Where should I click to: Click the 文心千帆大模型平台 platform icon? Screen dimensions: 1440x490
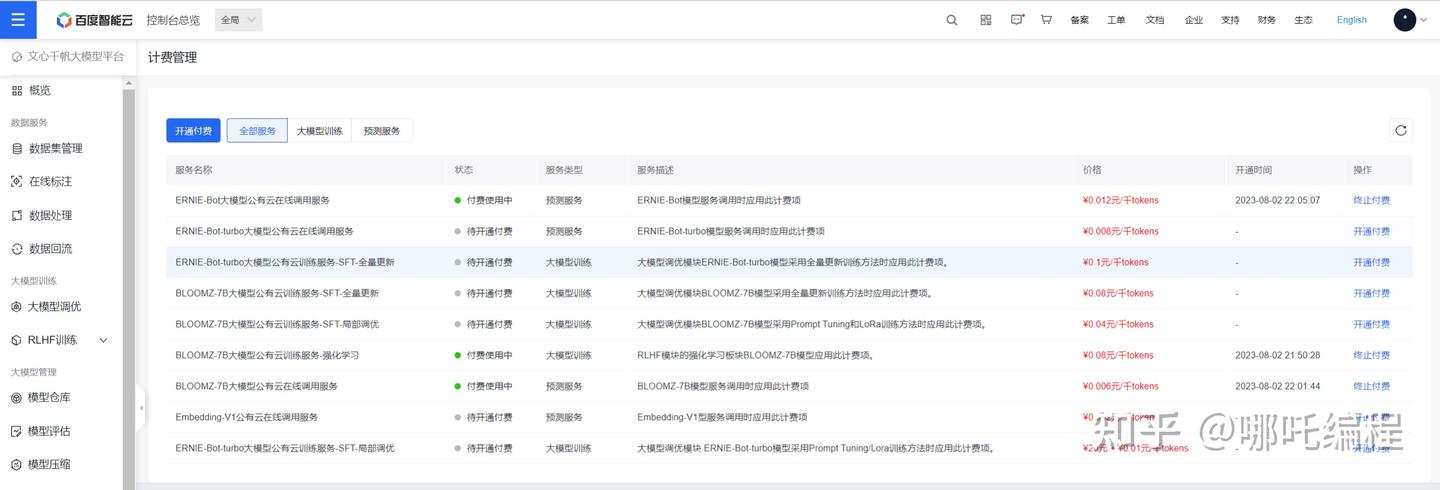pyautogui.click(x=16, y=57)
